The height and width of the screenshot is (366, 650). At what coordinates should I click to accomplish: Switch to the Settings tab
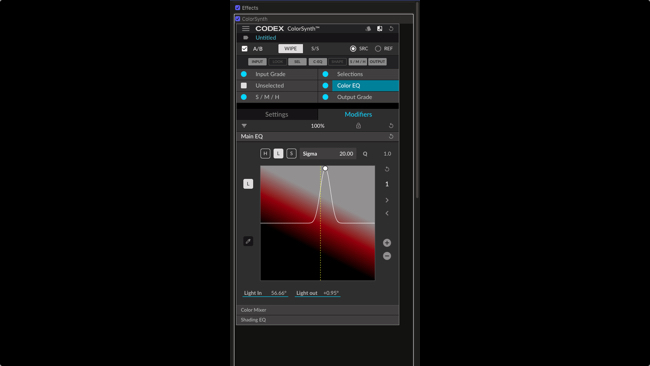point(277,114)
